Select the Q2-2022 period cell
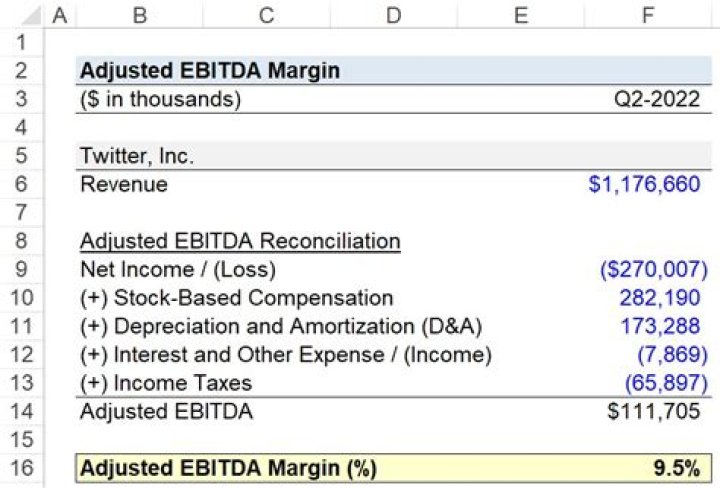720x488 pixels. click(657, 99)
